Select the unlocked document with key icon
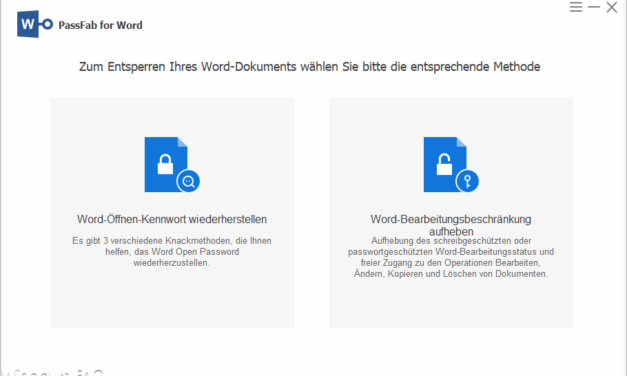627x376 pixels. coord(451,164)
